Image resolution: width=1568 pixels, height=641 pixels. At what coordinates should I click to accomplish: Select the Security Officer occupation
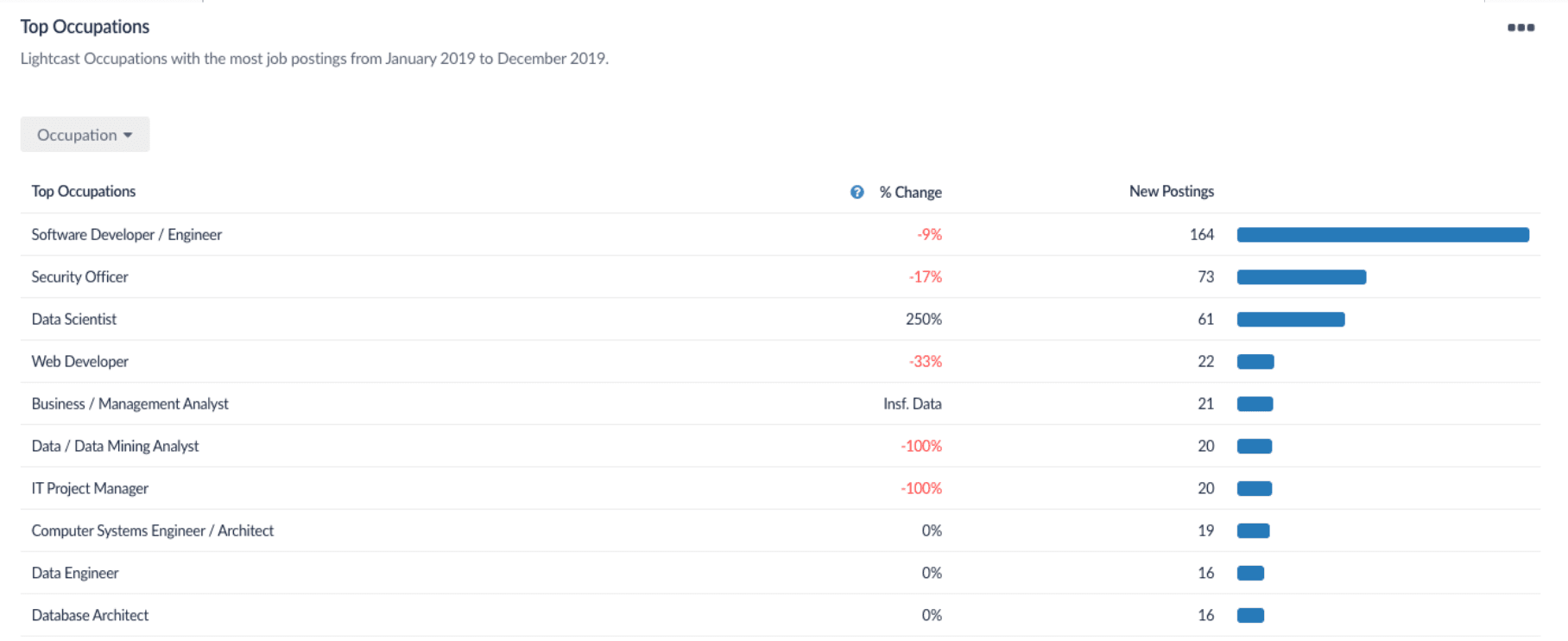click(x=79, y=277)
